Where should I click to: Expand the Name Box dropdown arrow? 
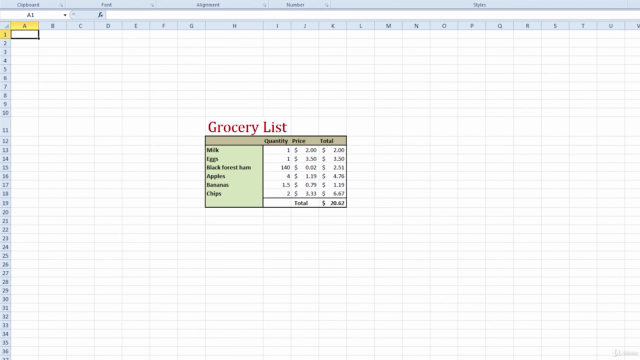(x=65, y=15)
